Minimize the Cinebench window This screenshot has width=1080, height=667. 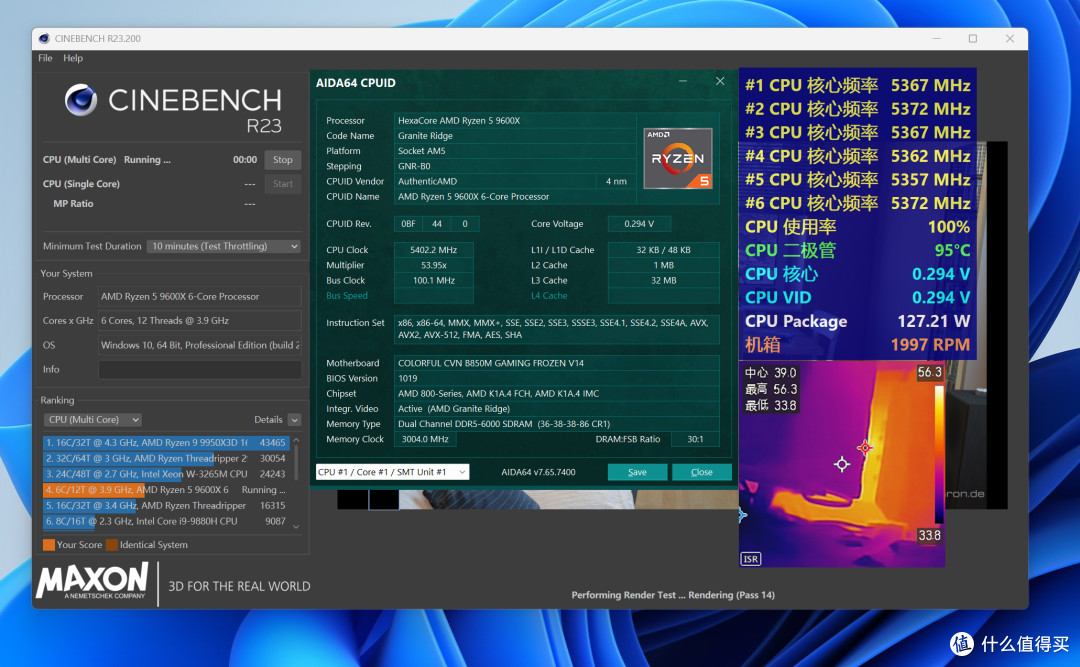point(937,39)
